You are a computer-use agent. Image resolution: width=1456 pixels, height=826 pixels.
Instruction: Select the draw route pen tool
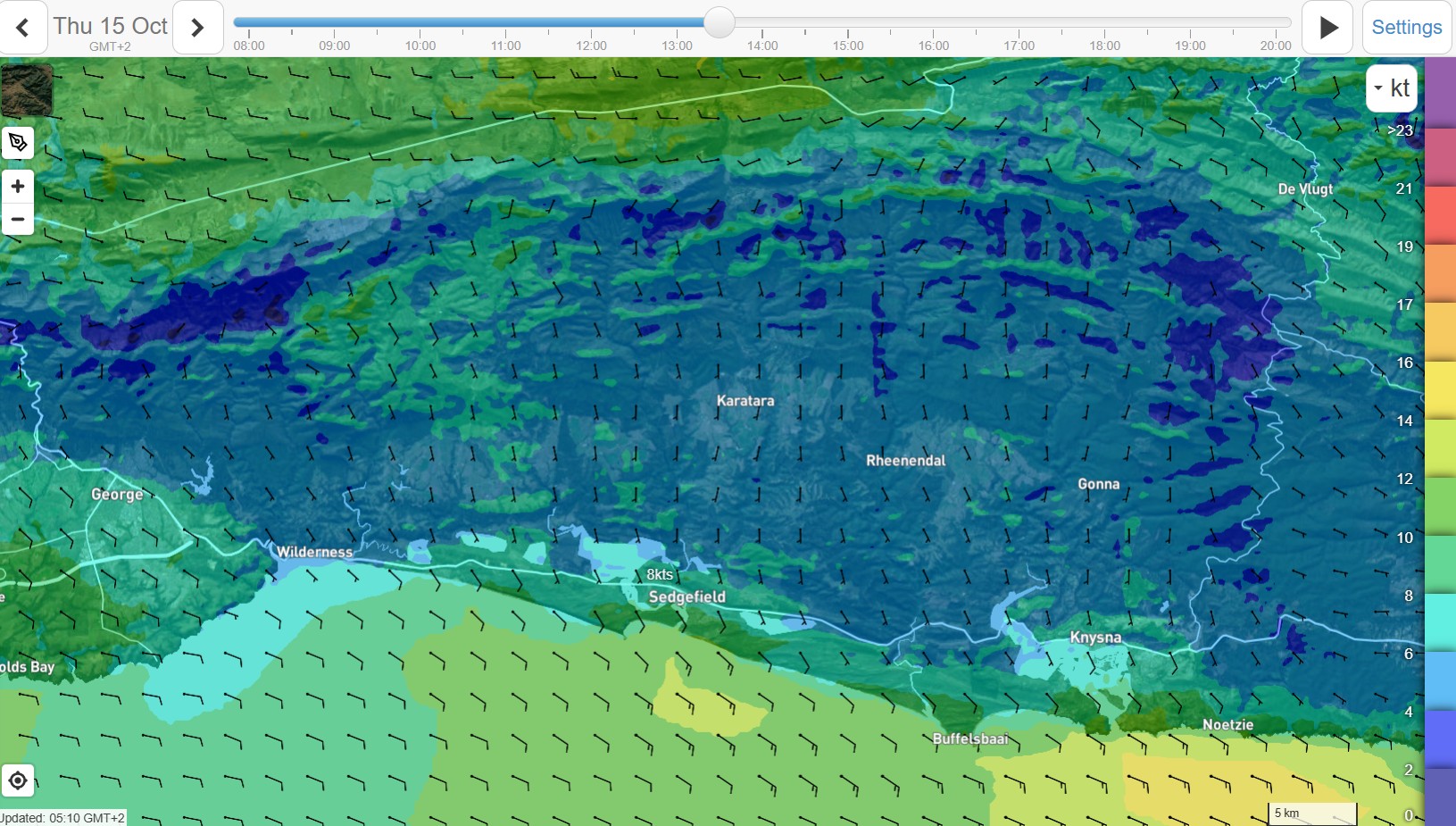point(18,143)
